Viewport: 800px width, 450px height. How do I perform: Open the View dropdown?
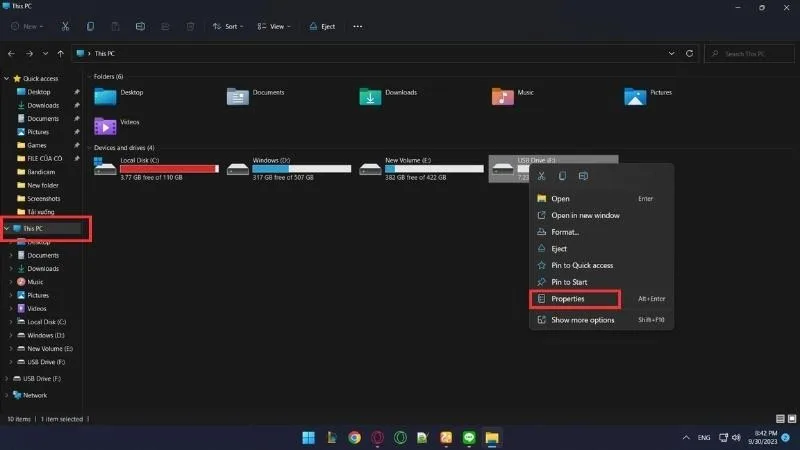[274, 27]
